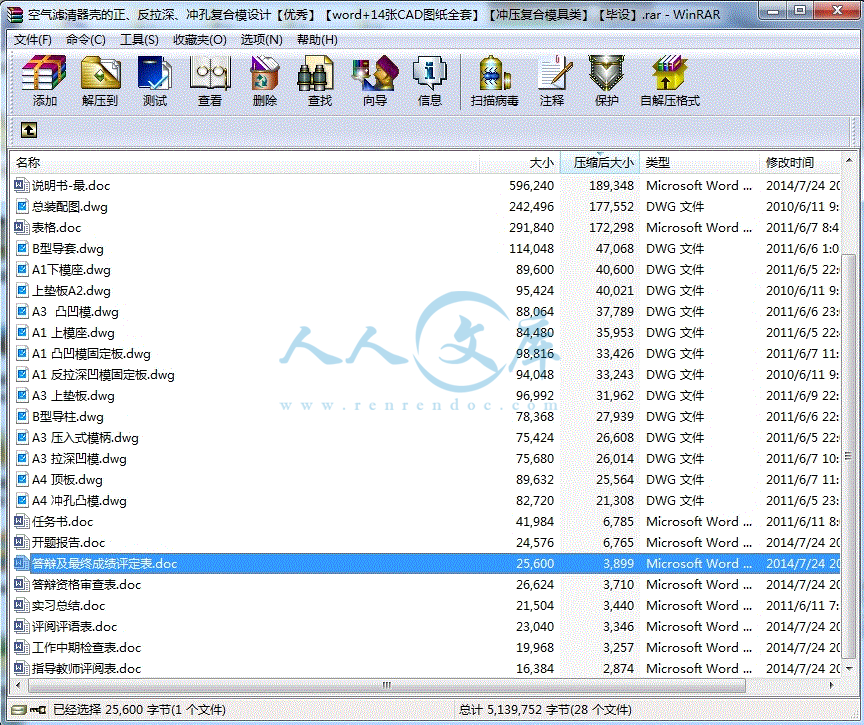Click packed size value 177,552
The width and height of the screenshot is (864, 725).
point(611,207)
